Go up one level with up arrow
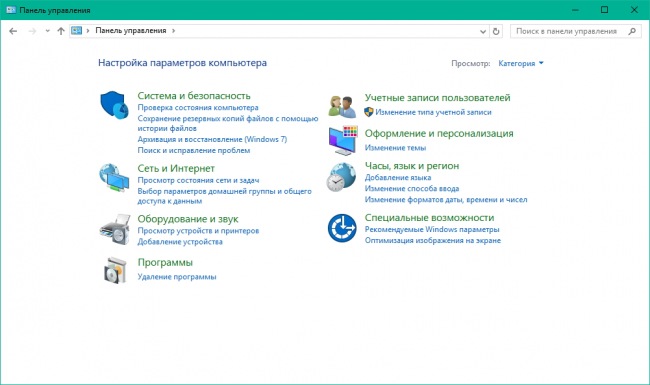Image resolution: width=650 pixels, height=385 pixels. click(x=61, y=31)
